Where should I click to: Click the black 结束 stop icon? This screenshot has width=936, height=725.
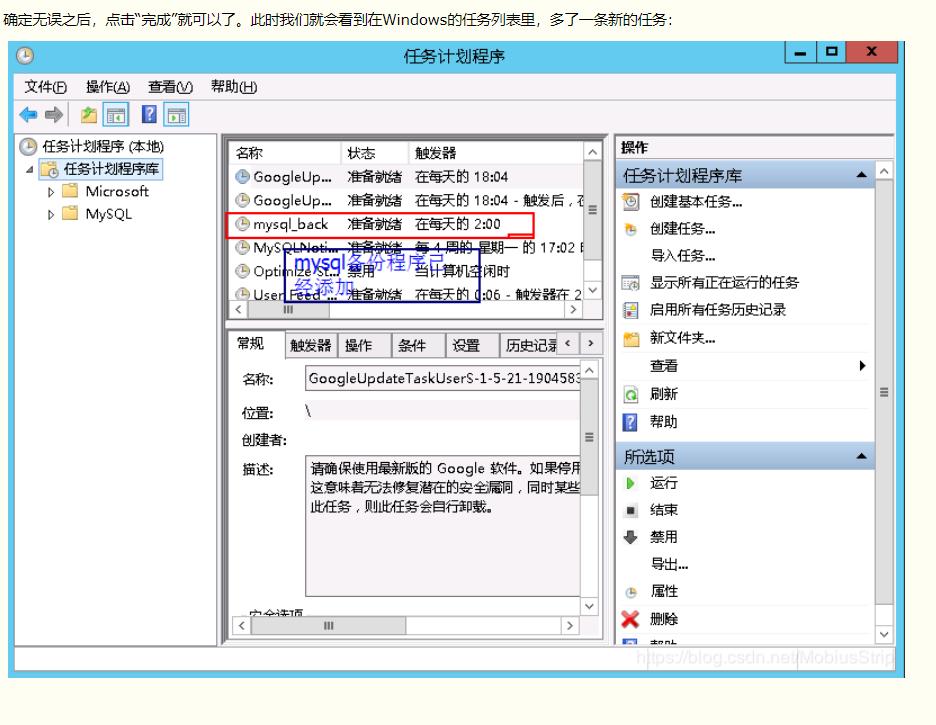click(630, 510)
